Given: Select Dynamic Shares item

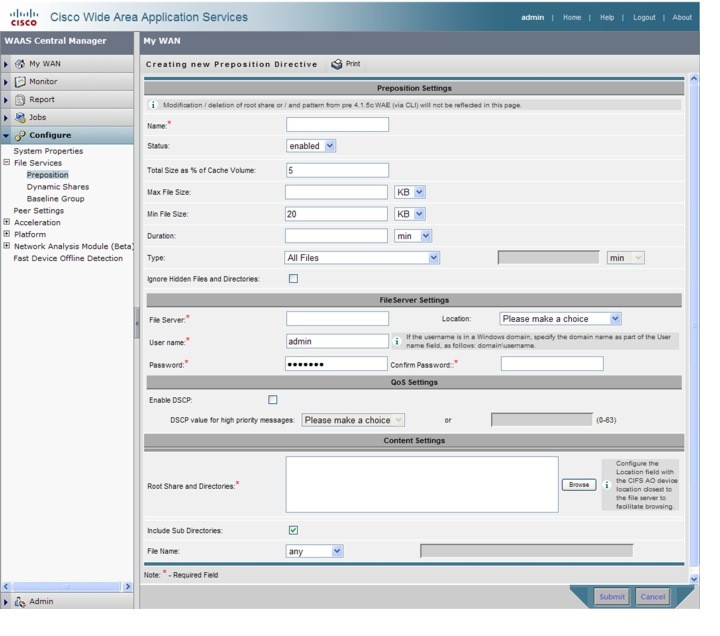Looking at the screenshot, I should 58,187.
